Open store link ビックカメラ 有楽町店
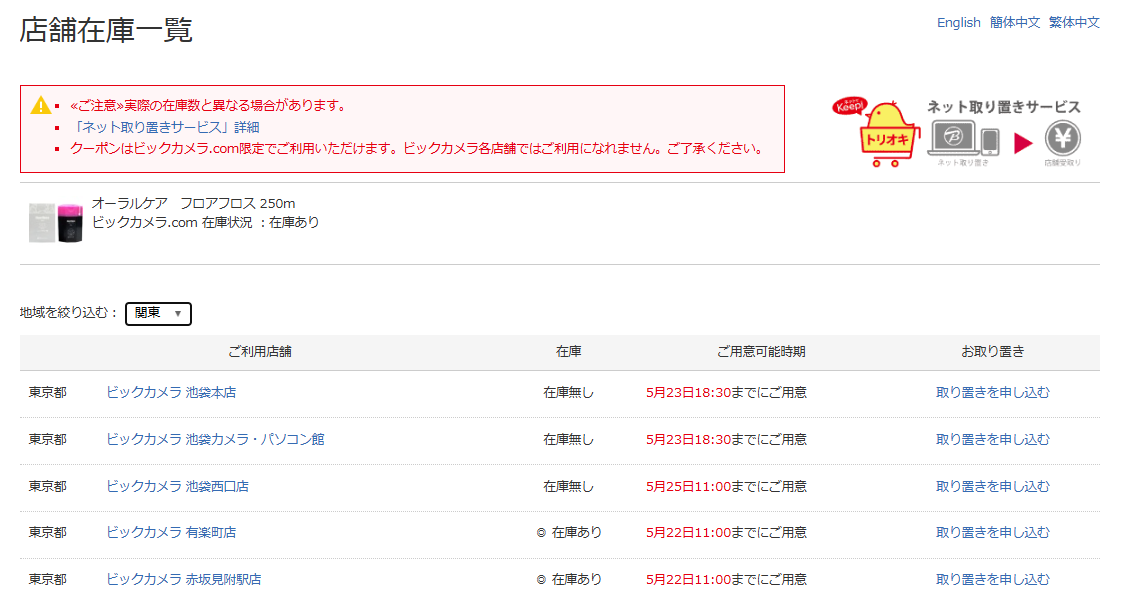The width and height of the screenshot is (1127, 598). click(171, 533)
